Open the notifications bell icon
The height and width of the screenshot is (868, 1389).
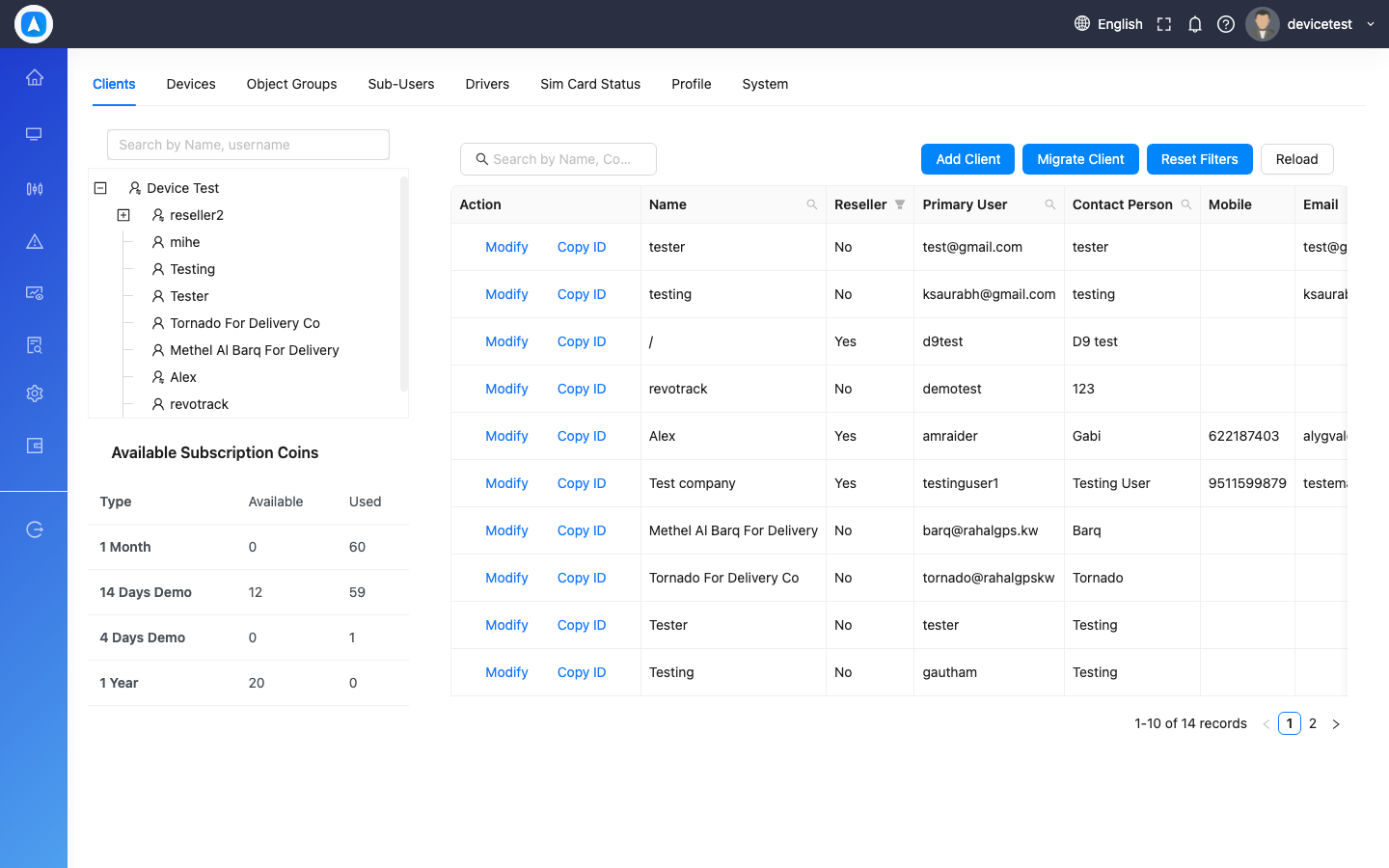click(1195, 24)
